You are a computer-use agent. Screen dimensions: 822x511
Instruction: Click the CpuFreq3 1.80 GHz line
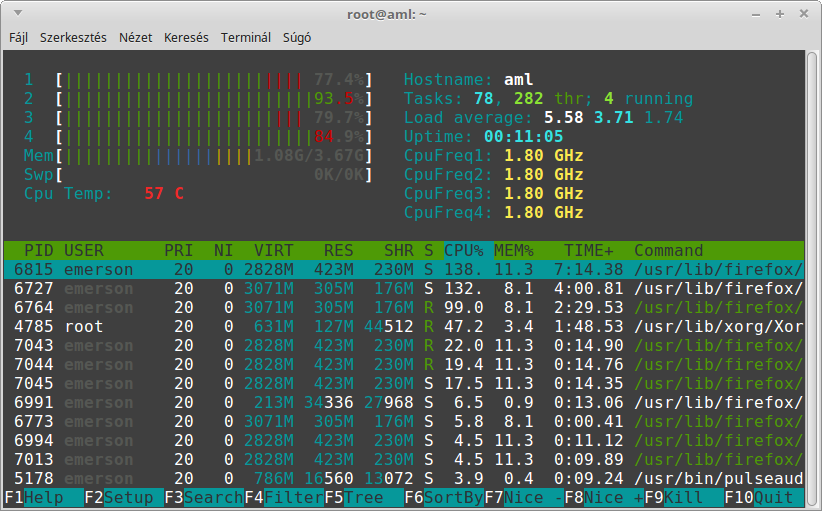[x=493, y=193]
